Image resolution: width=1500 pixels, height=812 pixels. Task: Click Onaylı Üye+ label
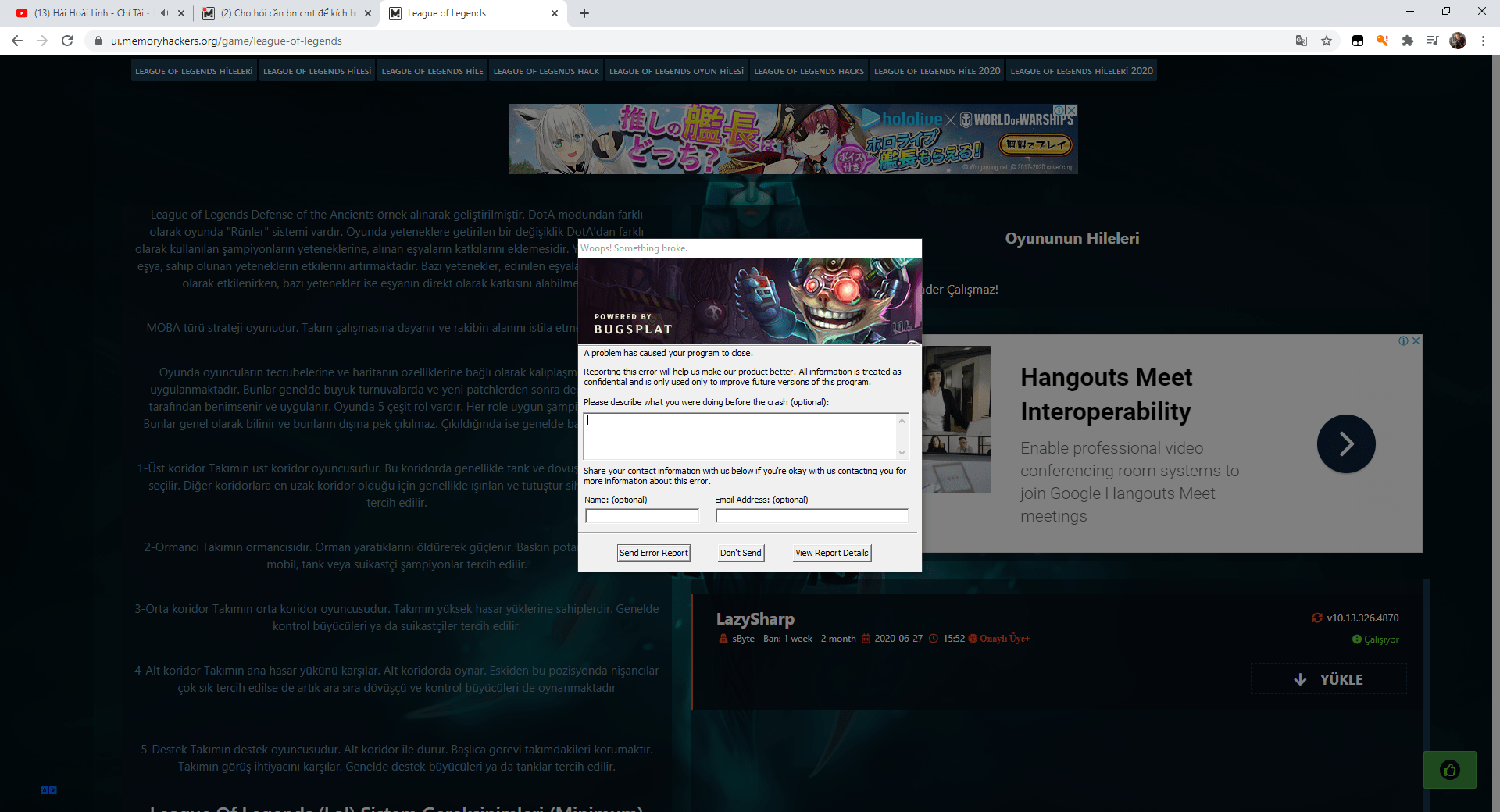point(1005,639)
